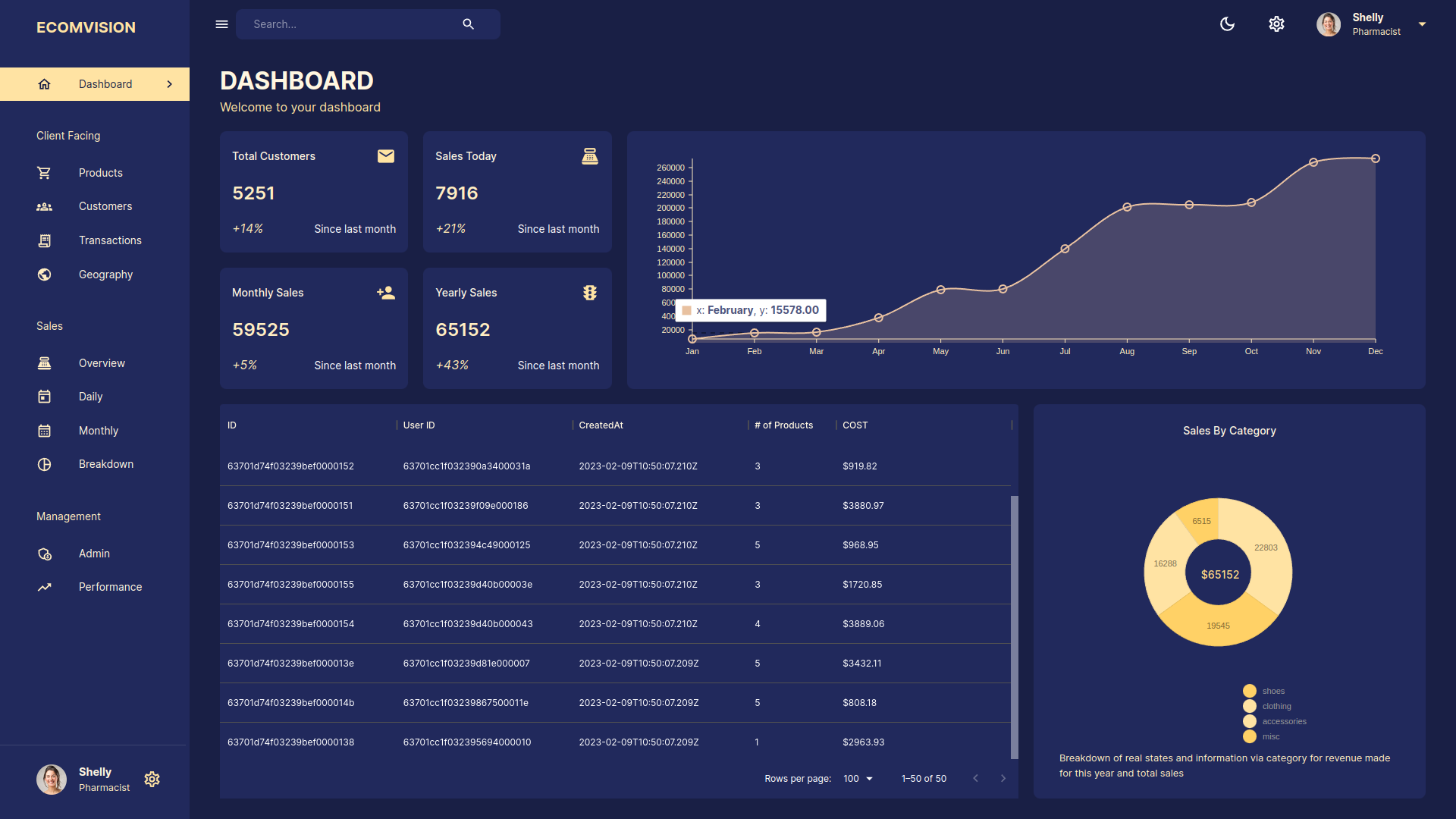Click the Breakdown pie chart icon
Screen dimensions: 1456x819
click(x=44, y=464)
